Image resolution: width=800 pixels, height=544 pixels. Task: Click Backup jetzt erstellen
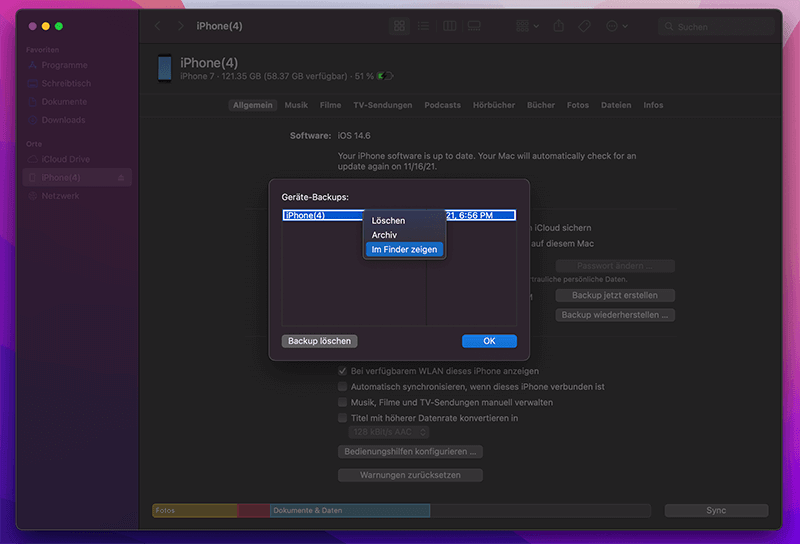(615, 295)
